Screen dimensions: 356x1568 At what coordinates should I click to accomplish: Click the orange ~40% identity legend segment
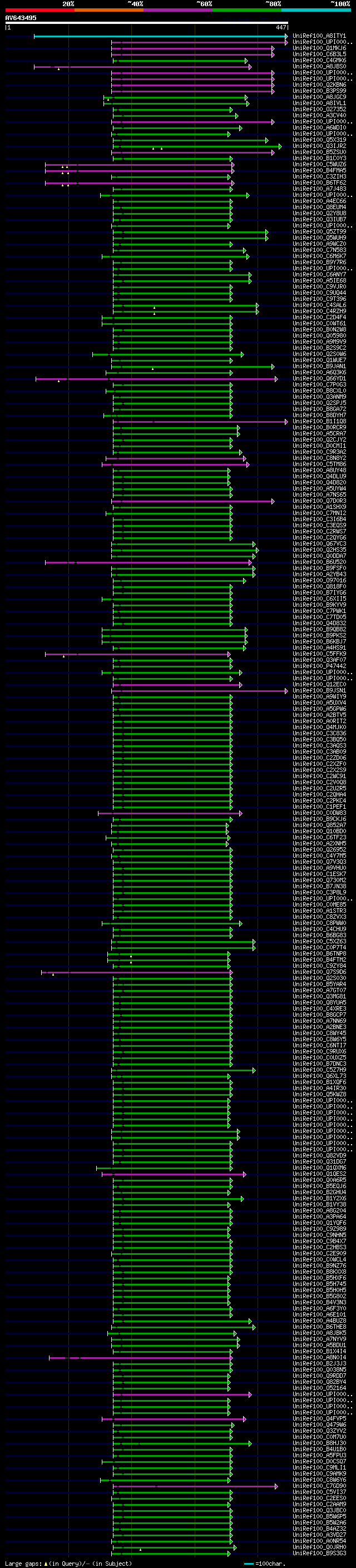click(x=109, y=10)
